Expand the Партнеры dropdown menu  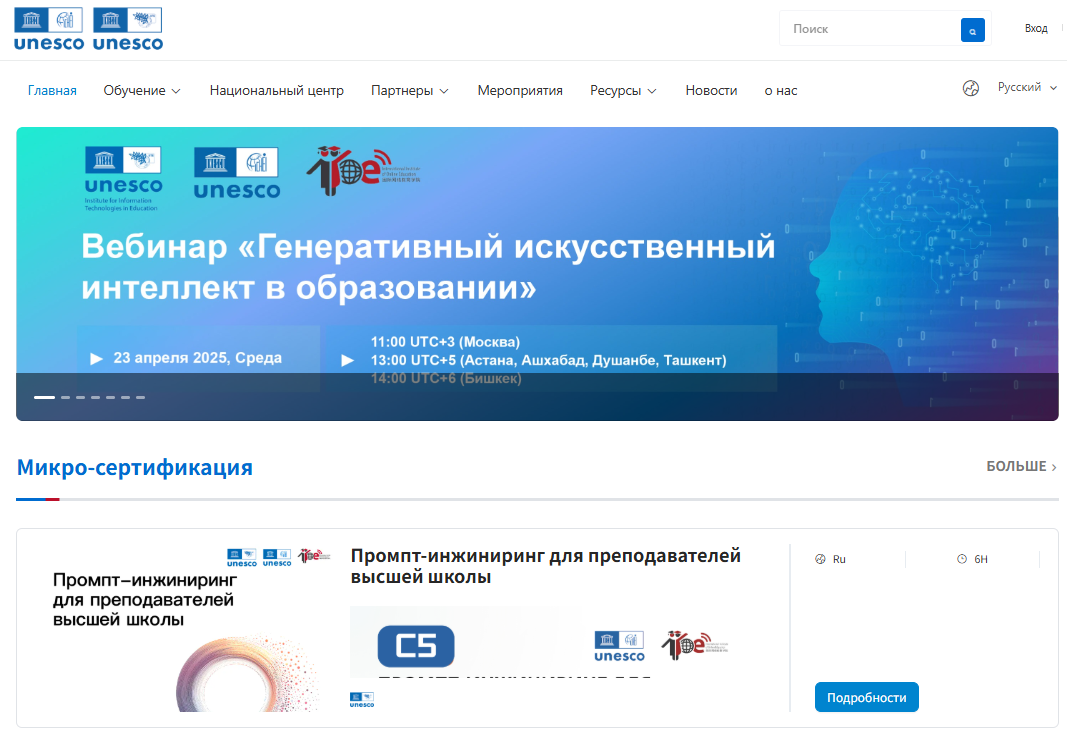pyautogui.click(x=409, y=90)
